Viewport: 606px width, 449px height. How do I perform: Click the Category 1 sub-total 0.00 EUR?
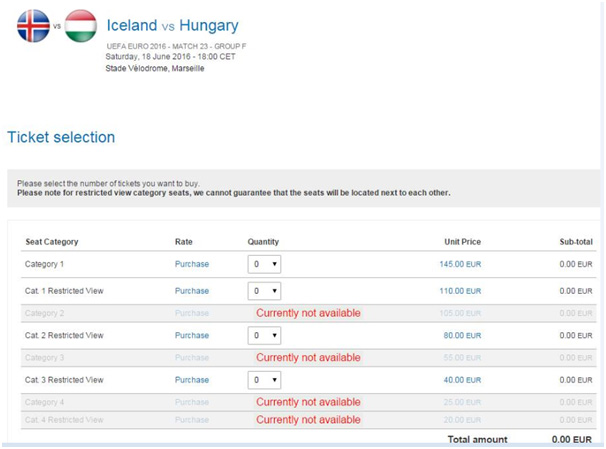tap(576, 264)
